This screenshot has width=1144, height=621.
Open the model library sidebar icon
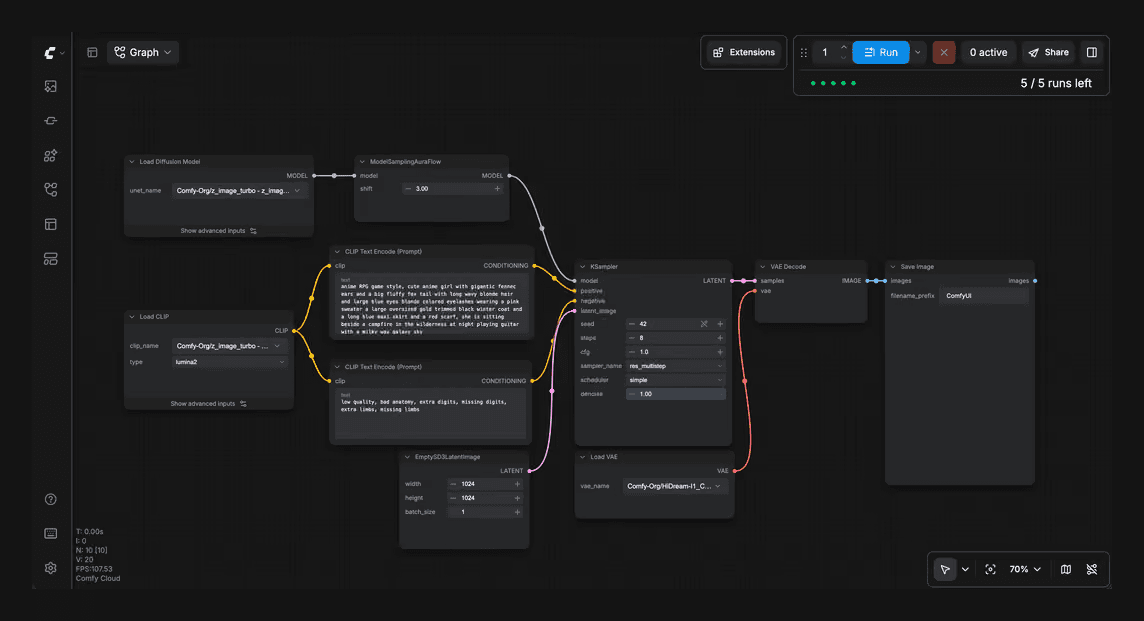pos(50,155)
